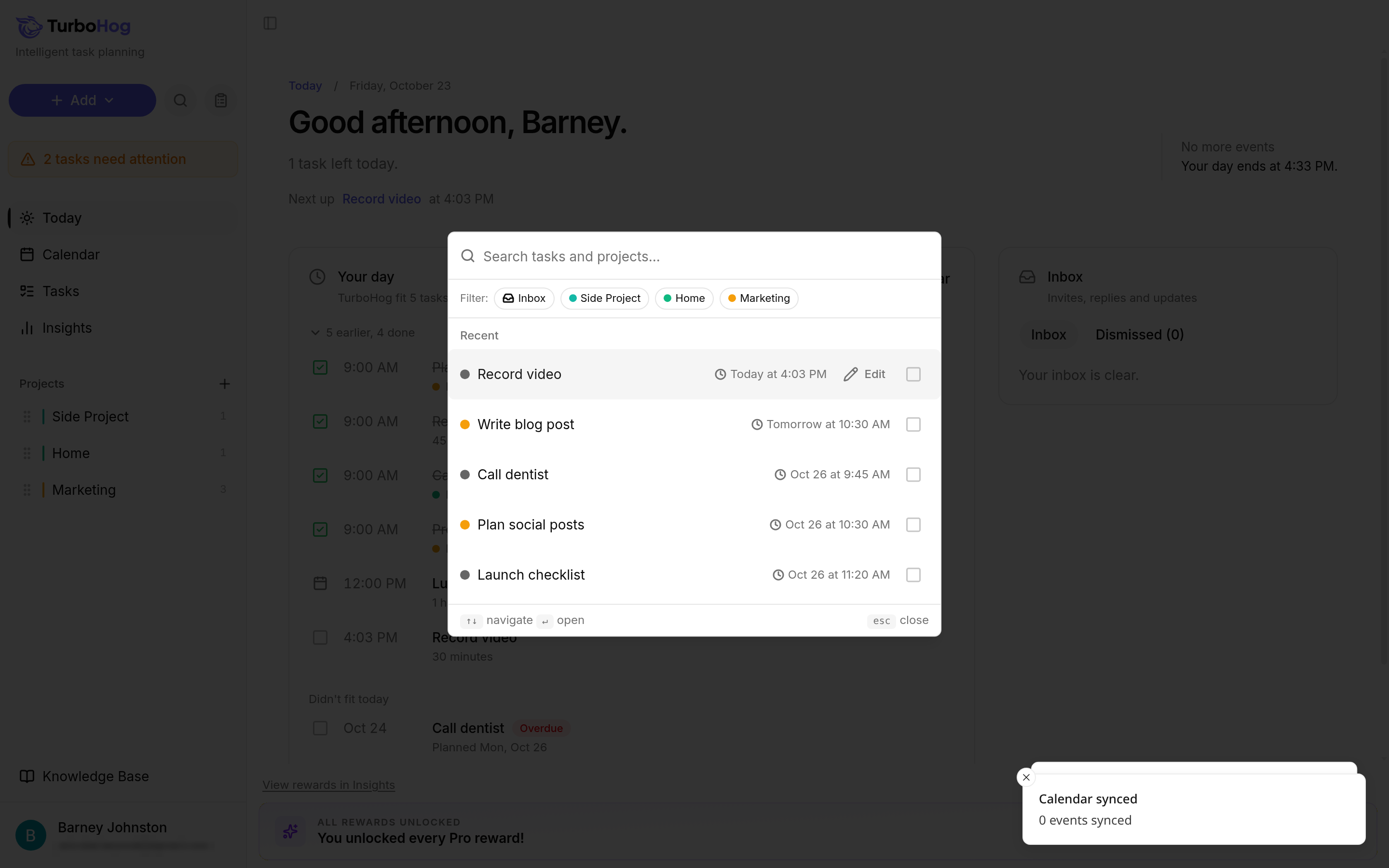Open search via the sidebar magnifier icon
This screenshot has height=868, width=1389.
coord(180,100)
